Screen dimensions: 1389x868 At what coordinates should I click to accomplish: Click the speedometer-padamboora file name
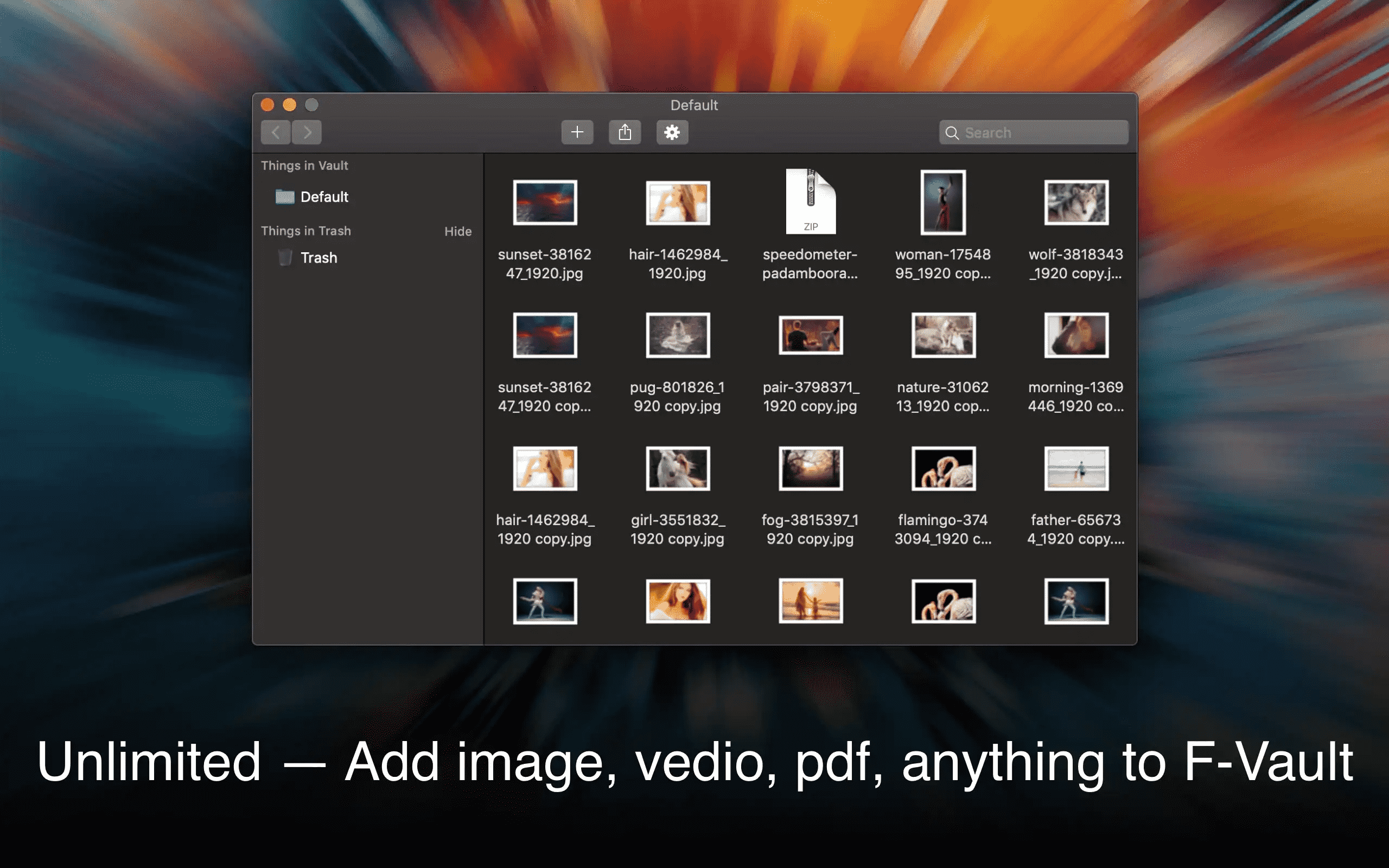pos(810,264)
